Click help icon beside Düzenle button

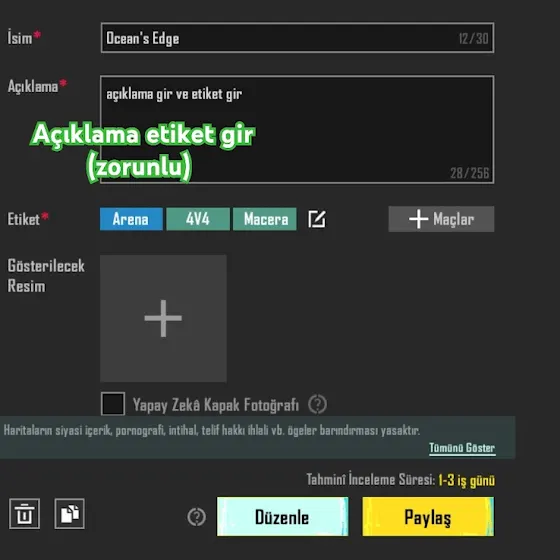(x=196, y=517)
